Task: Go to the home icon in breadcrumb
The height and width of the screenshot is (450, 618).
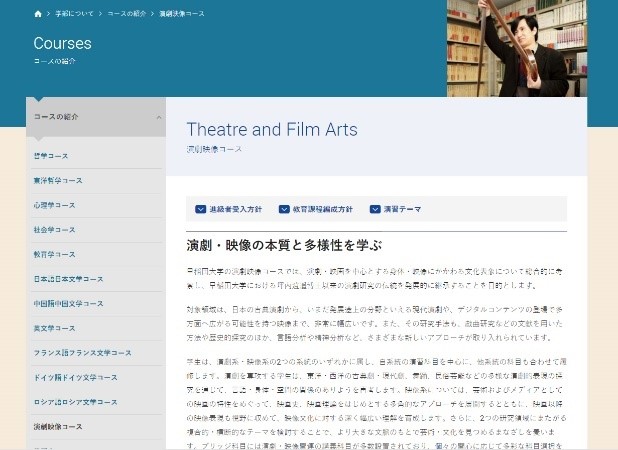Action: (38, 14)
